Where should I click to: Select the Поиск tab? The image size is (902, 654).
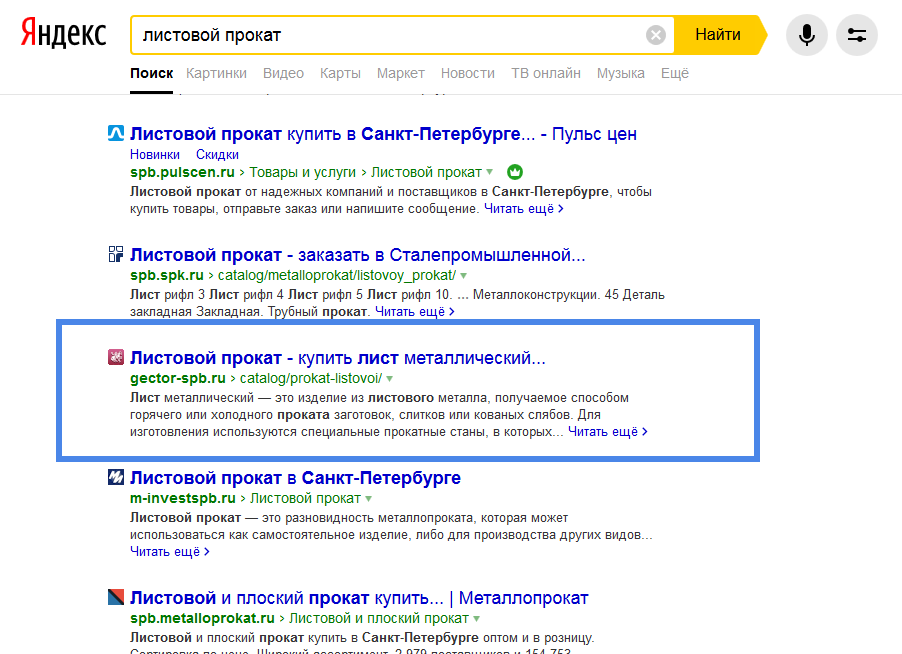tap(151, 73)
